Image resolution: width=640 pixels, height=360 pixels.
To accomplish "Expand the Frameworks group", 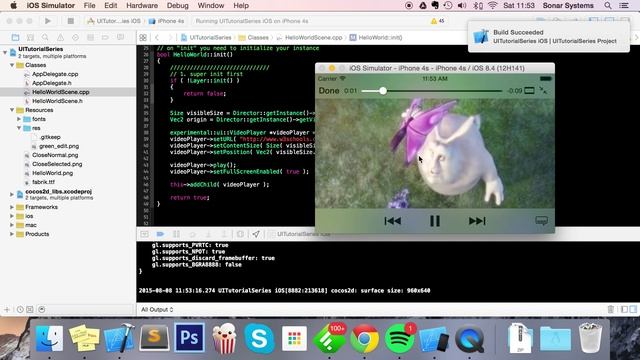I will pos(12,207).
